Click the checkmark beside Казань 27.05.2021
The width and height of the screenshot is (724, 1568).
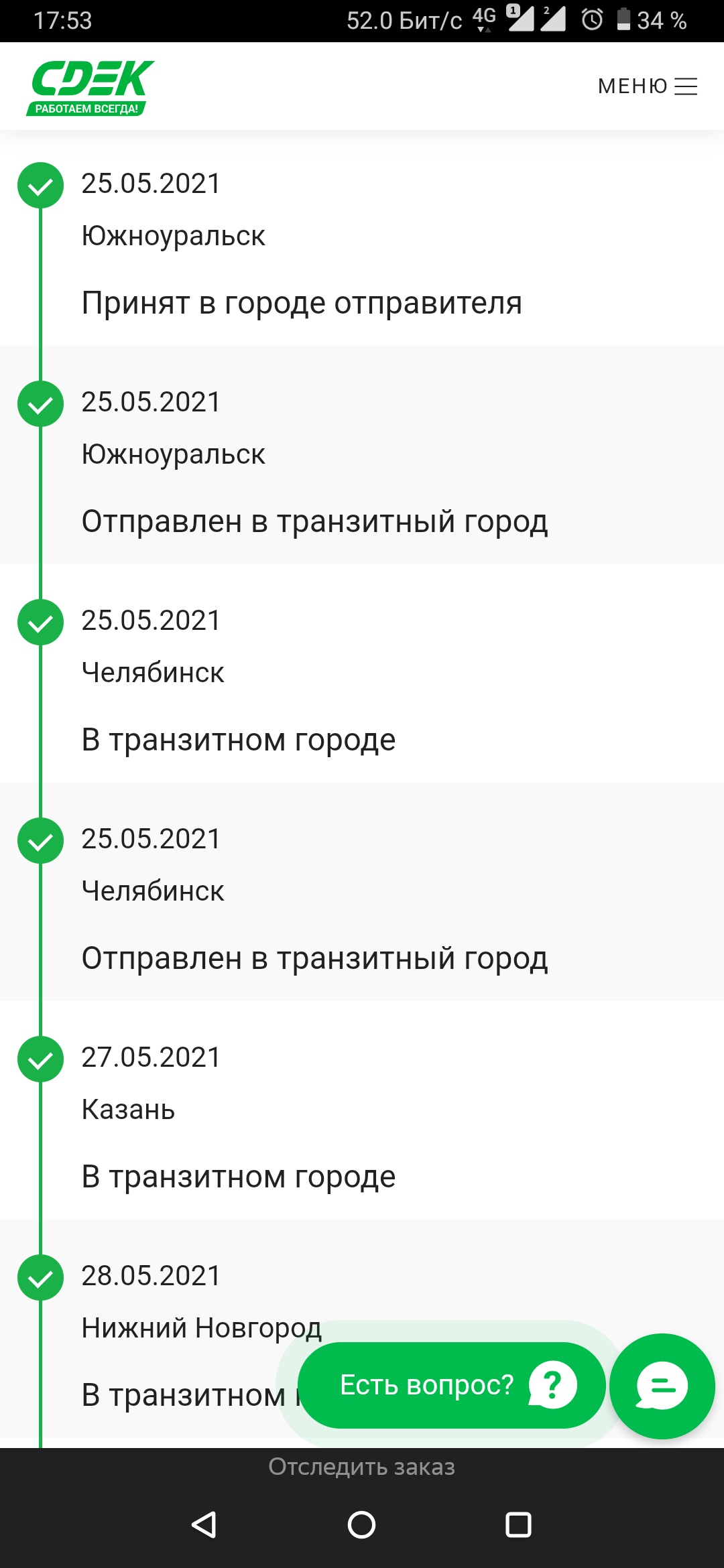pos(40,1059)
